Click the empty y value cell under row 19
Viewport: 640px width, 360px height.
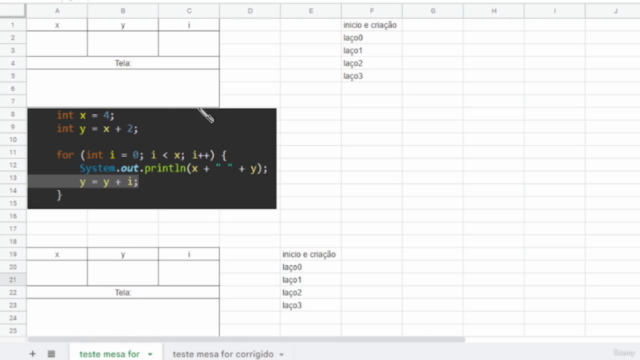[123, 273]
